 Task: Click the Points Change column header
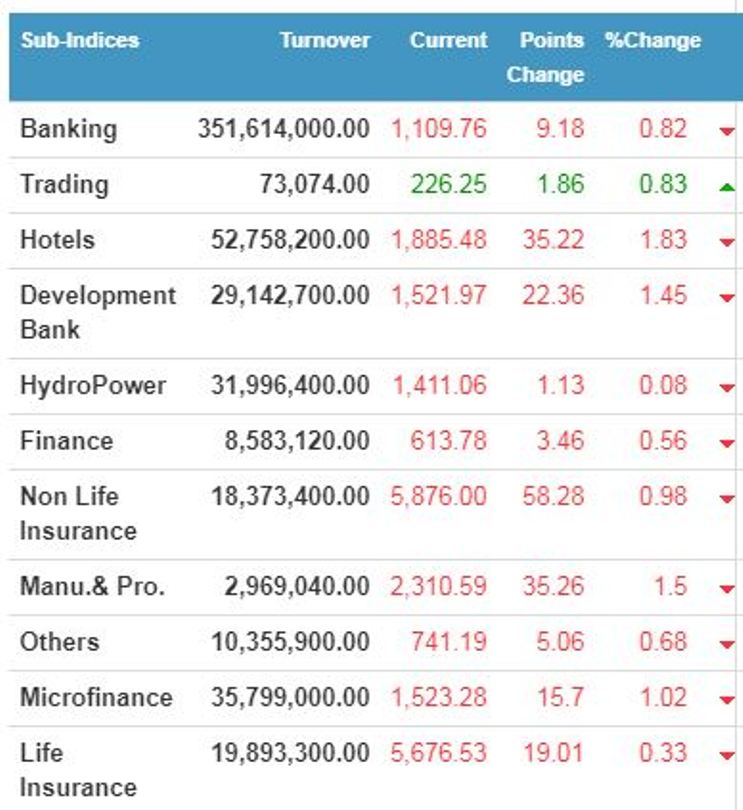point(546,57)
